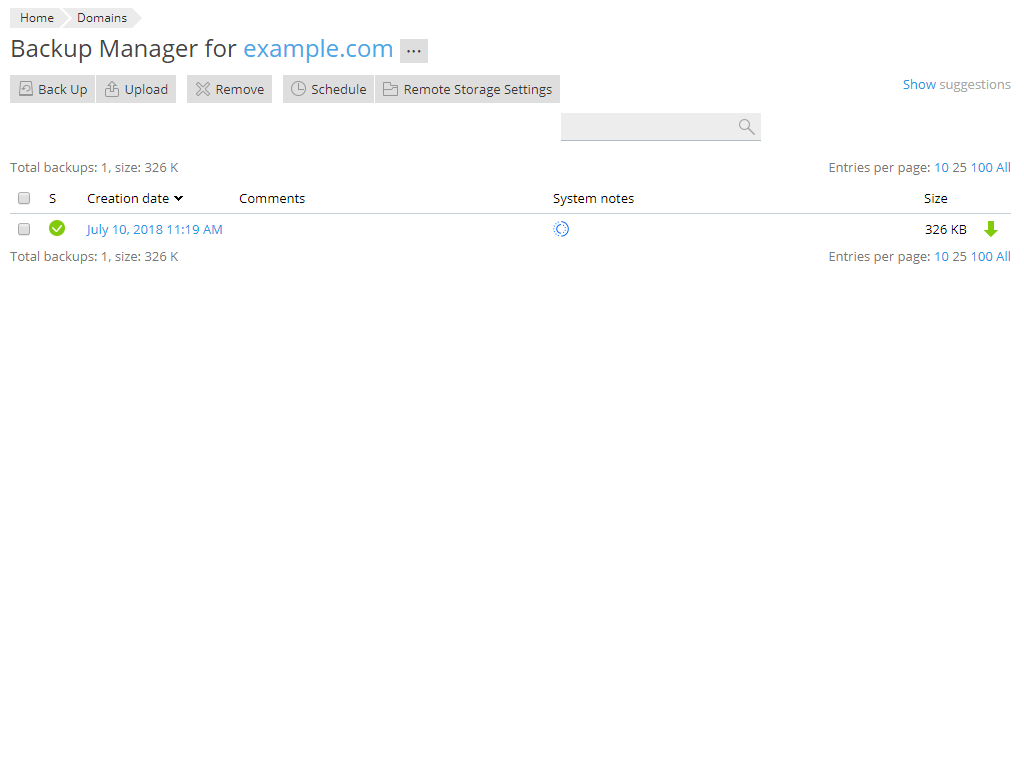Check the select-all checkbox in the table header
1024x768 pixels.
[23, 198]
